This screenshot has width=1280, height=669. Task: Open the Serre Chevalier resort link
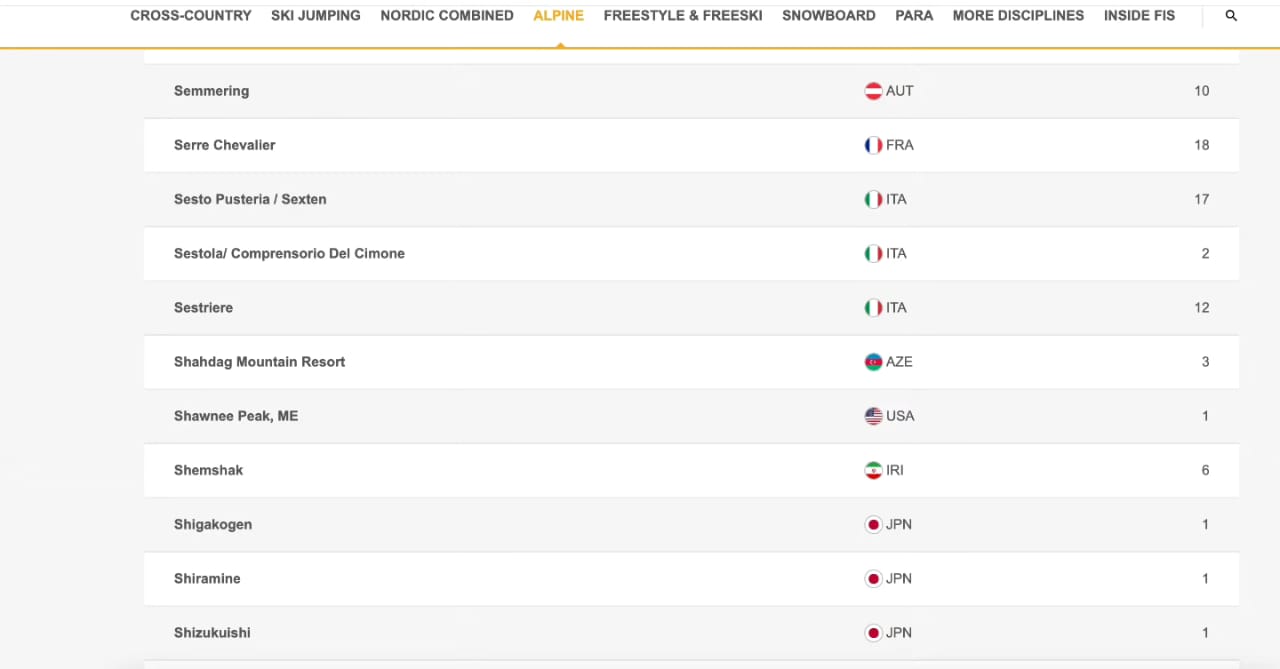224,145
